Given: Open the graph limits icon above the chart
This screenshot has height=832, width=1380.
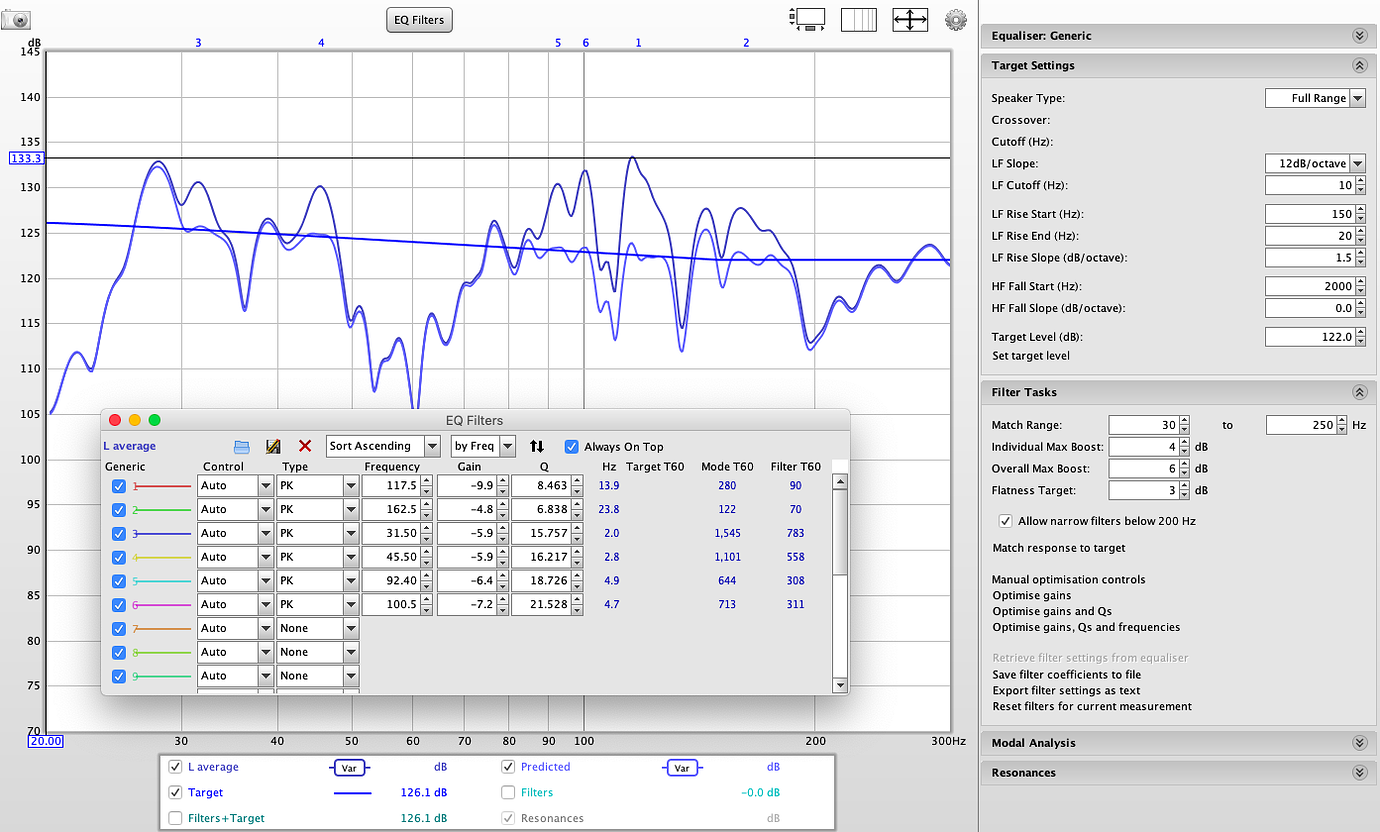Looking at the screenshot, I should (808, 19).
